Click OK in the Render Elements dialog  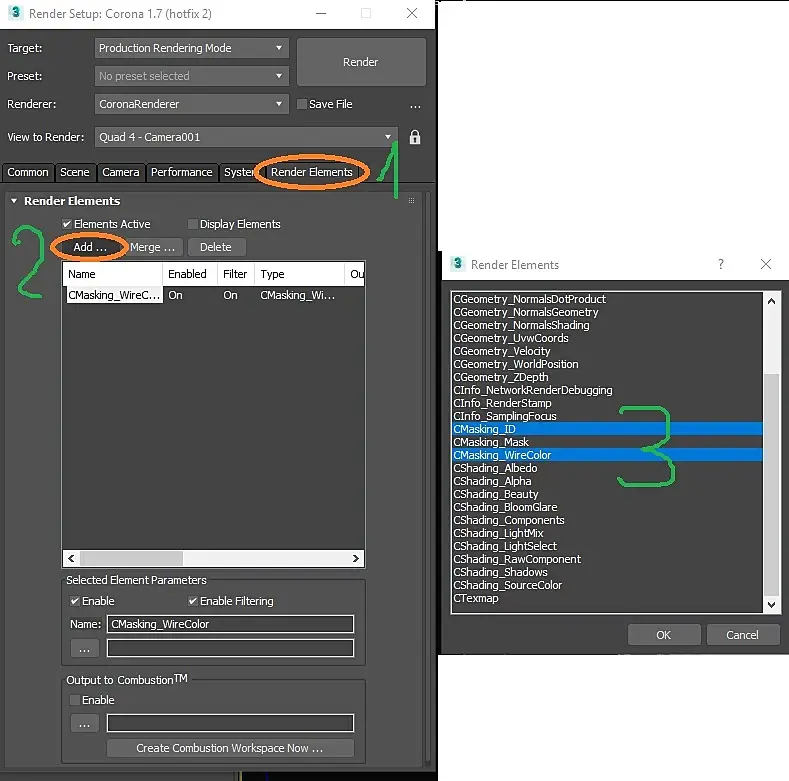(x=663, y=635)
